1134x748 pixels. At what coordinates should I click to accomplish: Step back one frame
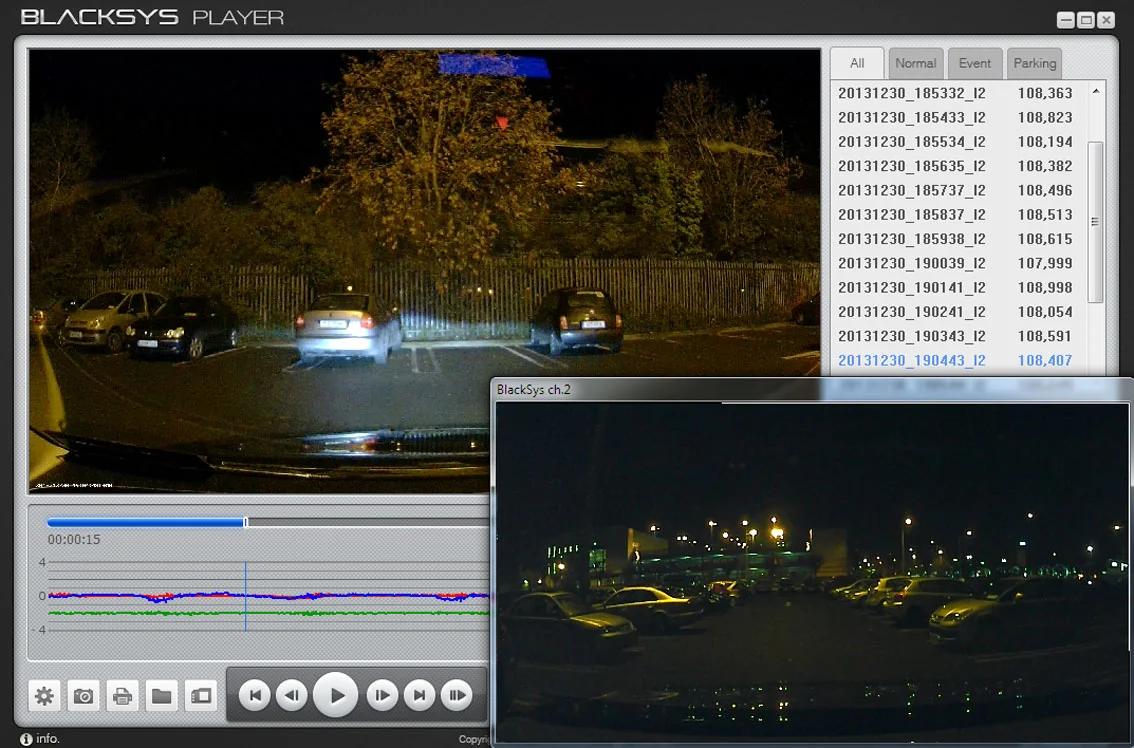pos(292,695)
